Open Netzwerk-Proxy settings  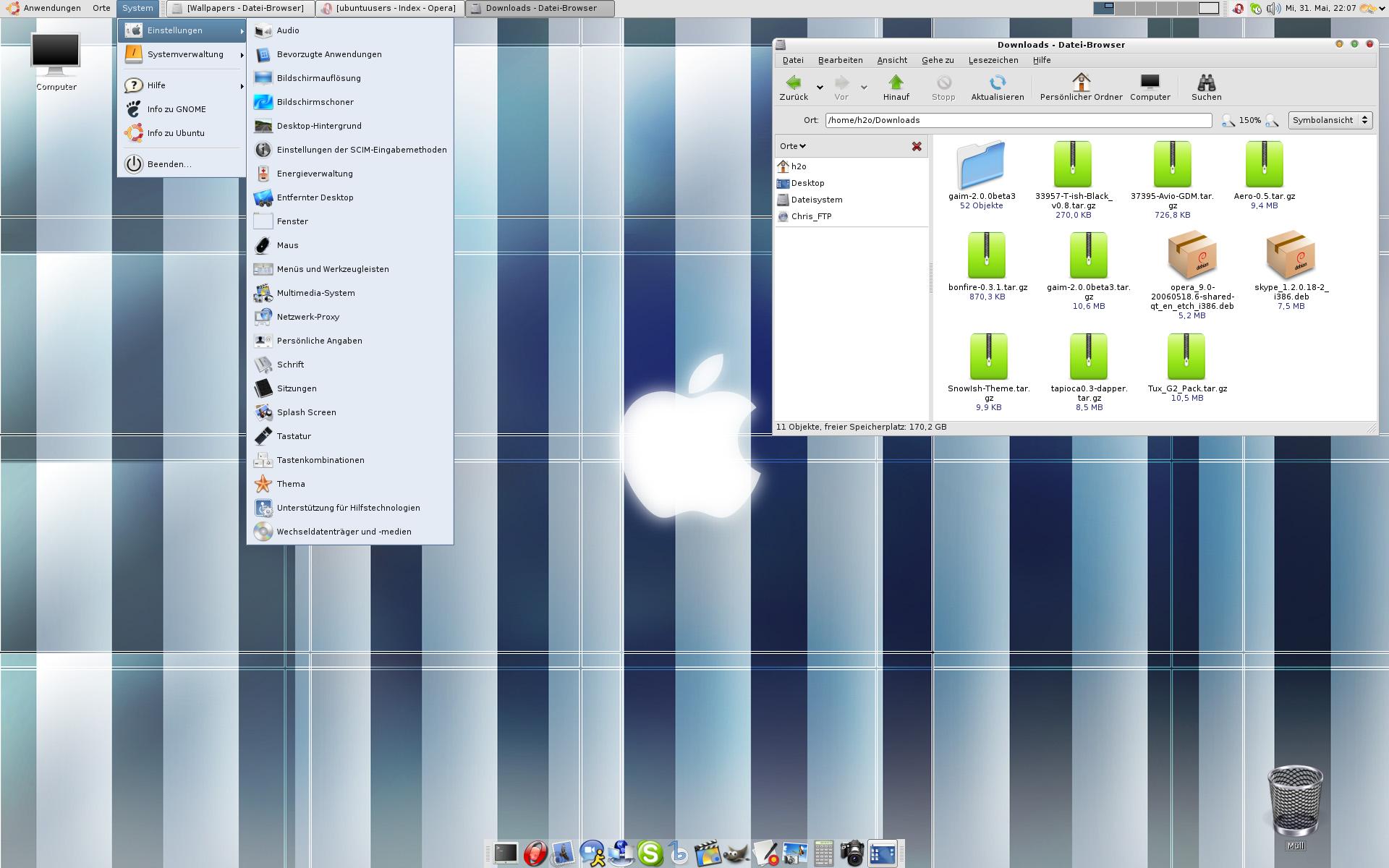pos(350,317)
